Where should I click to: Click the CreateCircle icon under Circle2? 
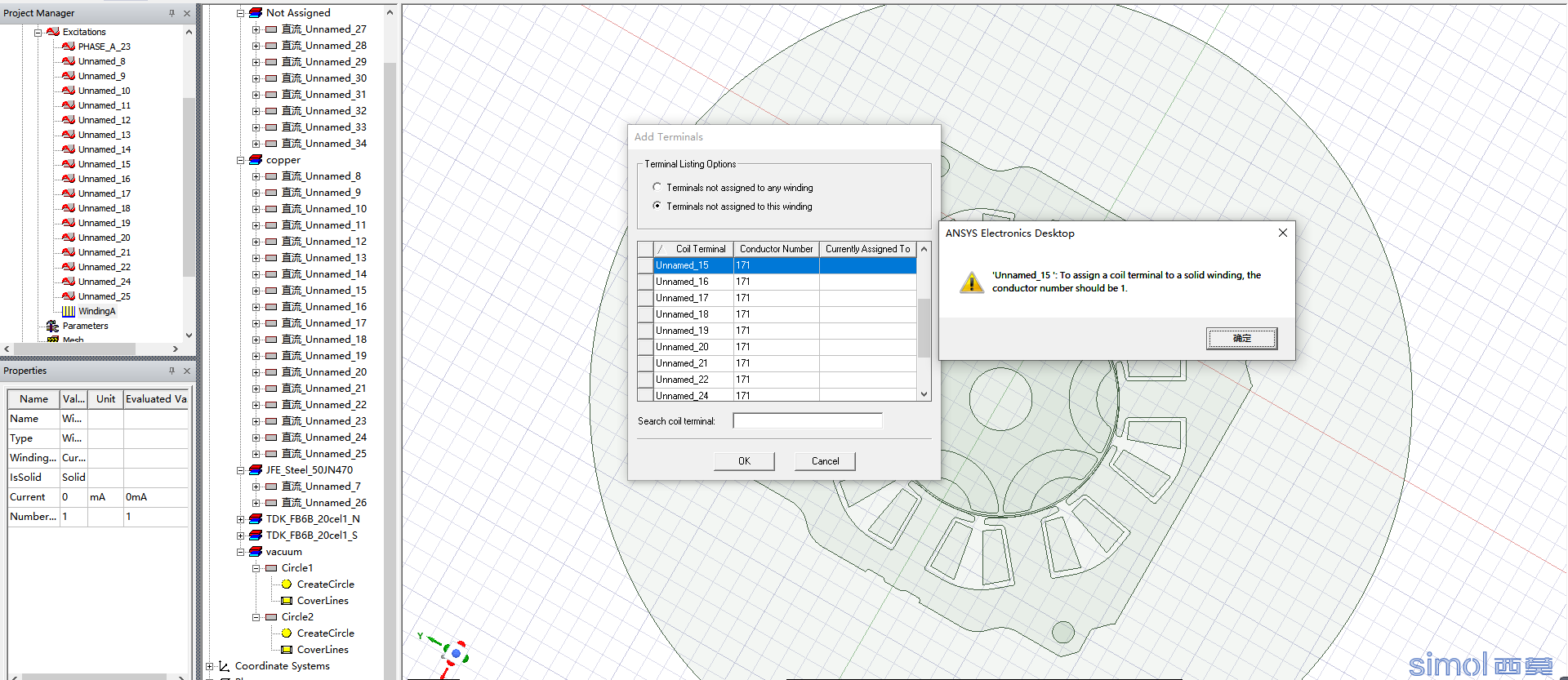click(287, 633)
